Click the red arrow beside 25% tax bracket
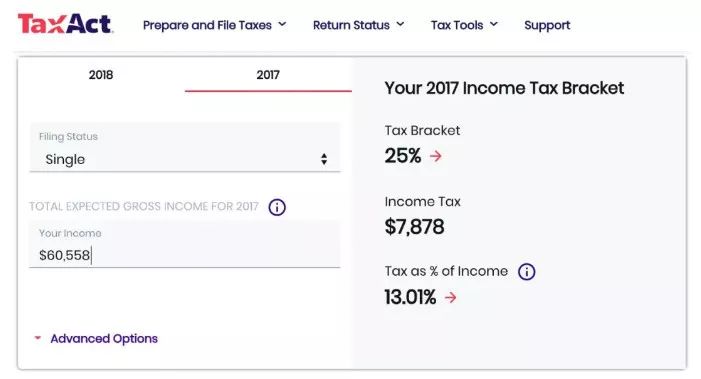The image size is (701, 379). click(436, 156)
